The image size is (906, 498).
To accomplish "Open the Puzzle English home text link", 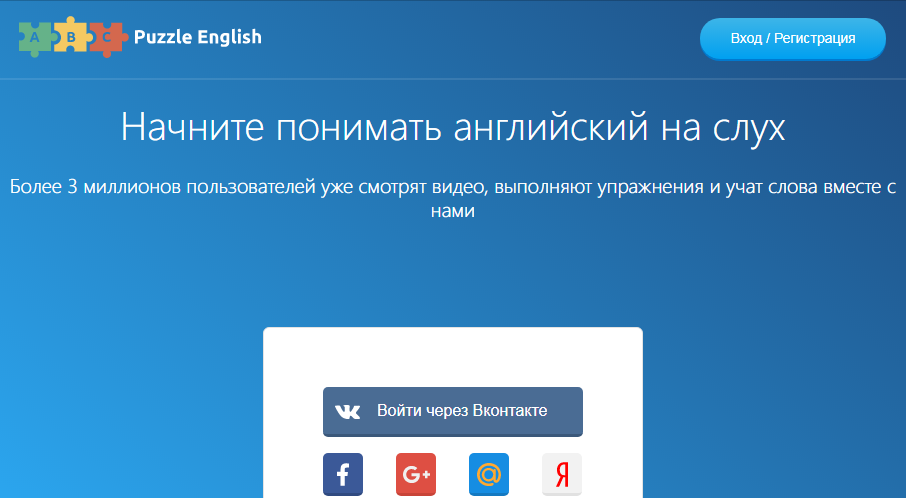I will [198, 37].
